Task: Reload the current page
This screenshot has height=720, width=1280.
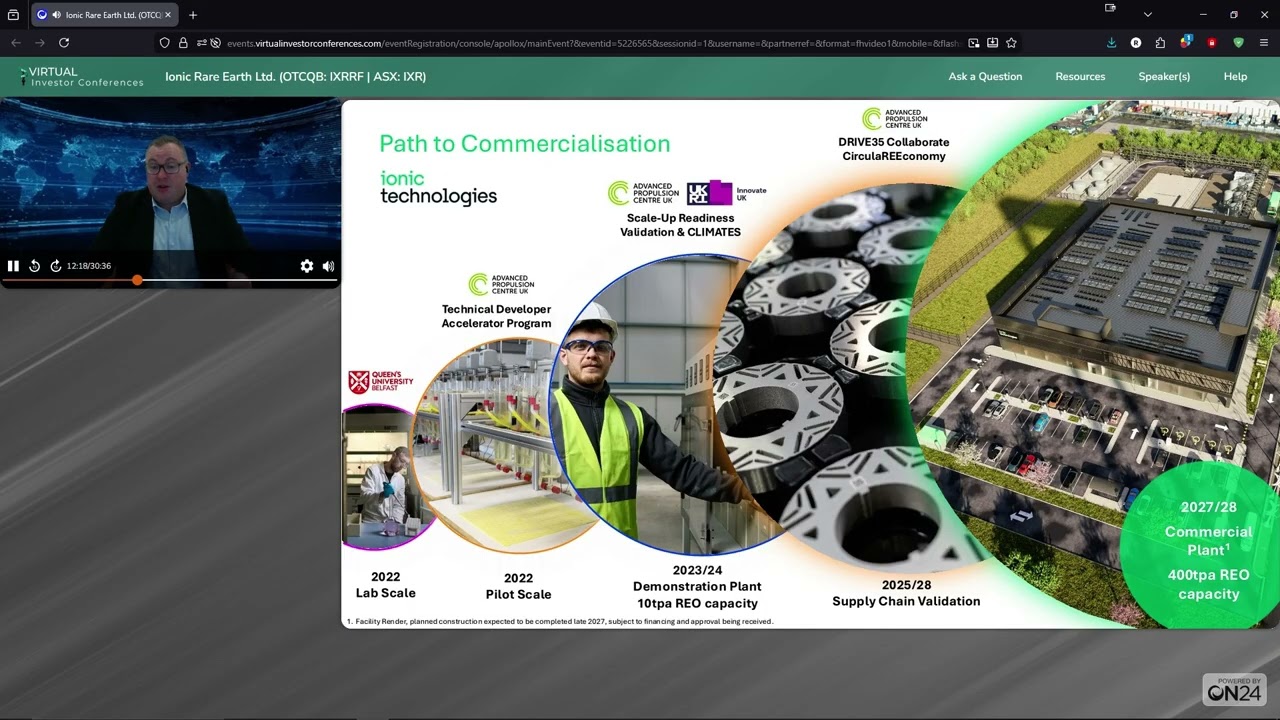Action: pyautogui.click(x=64, y=43)
